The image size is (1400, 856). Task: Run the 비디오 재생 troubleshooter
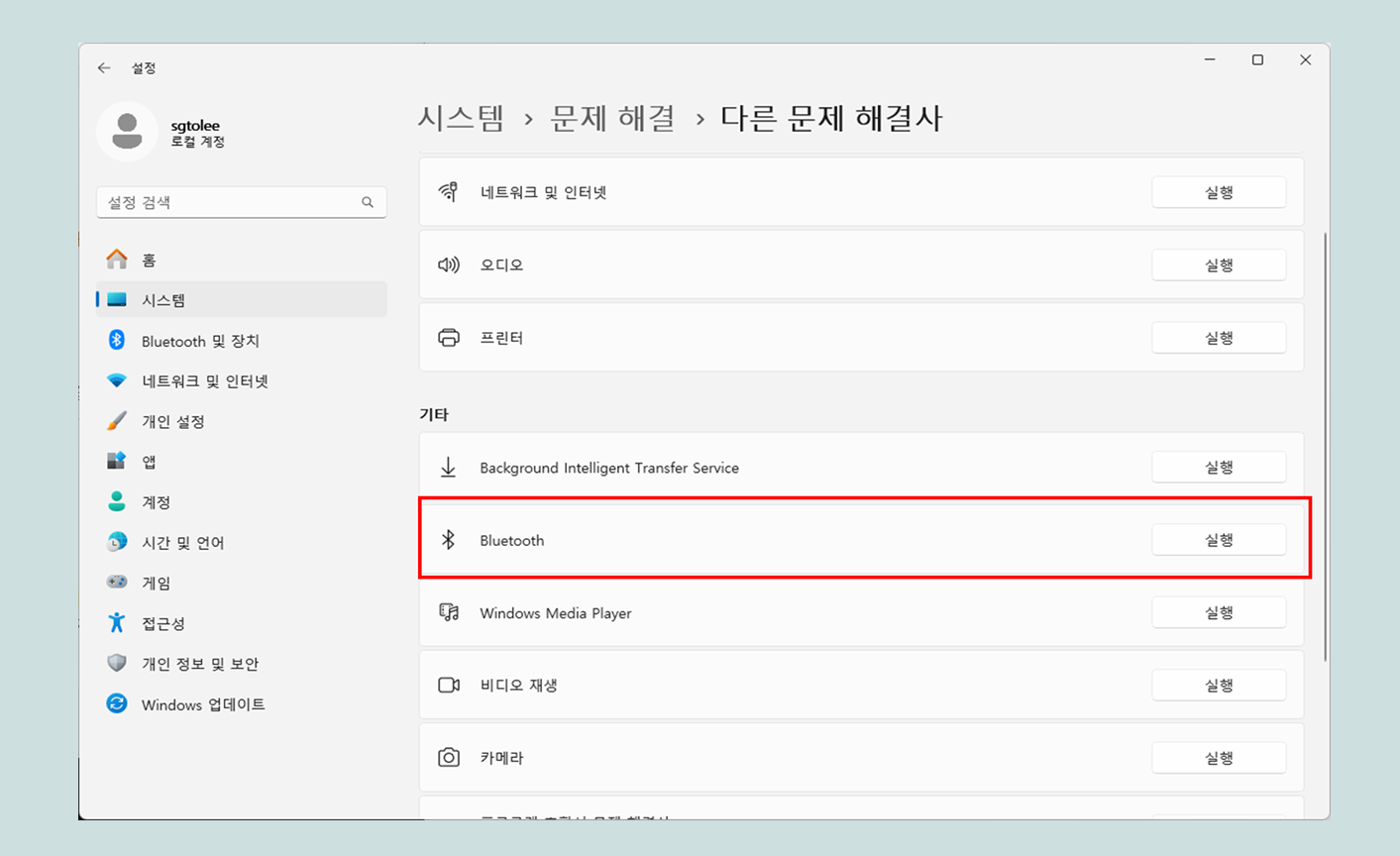(1219, 685)
